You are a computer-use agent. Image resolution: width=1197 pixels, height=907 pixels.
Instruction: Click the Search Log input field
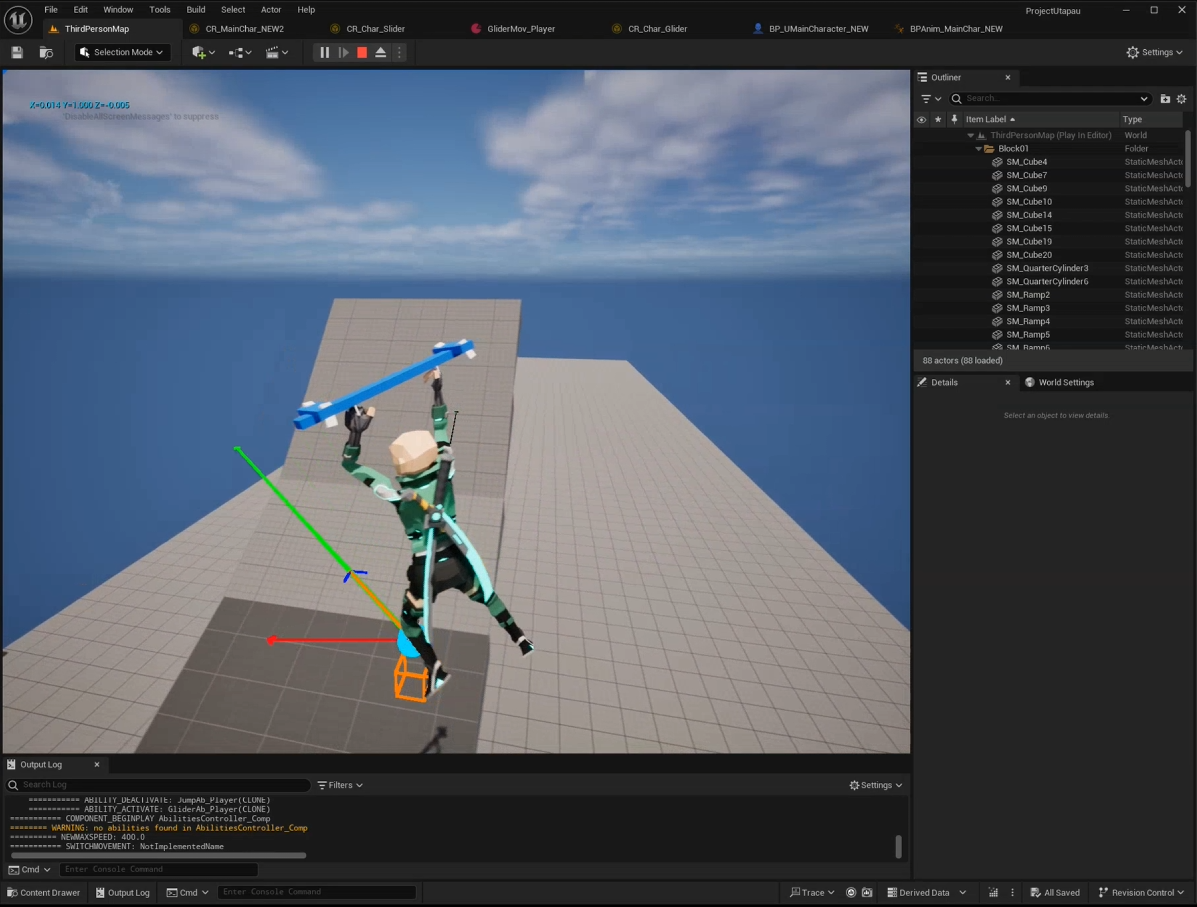(x=160, y=785)
